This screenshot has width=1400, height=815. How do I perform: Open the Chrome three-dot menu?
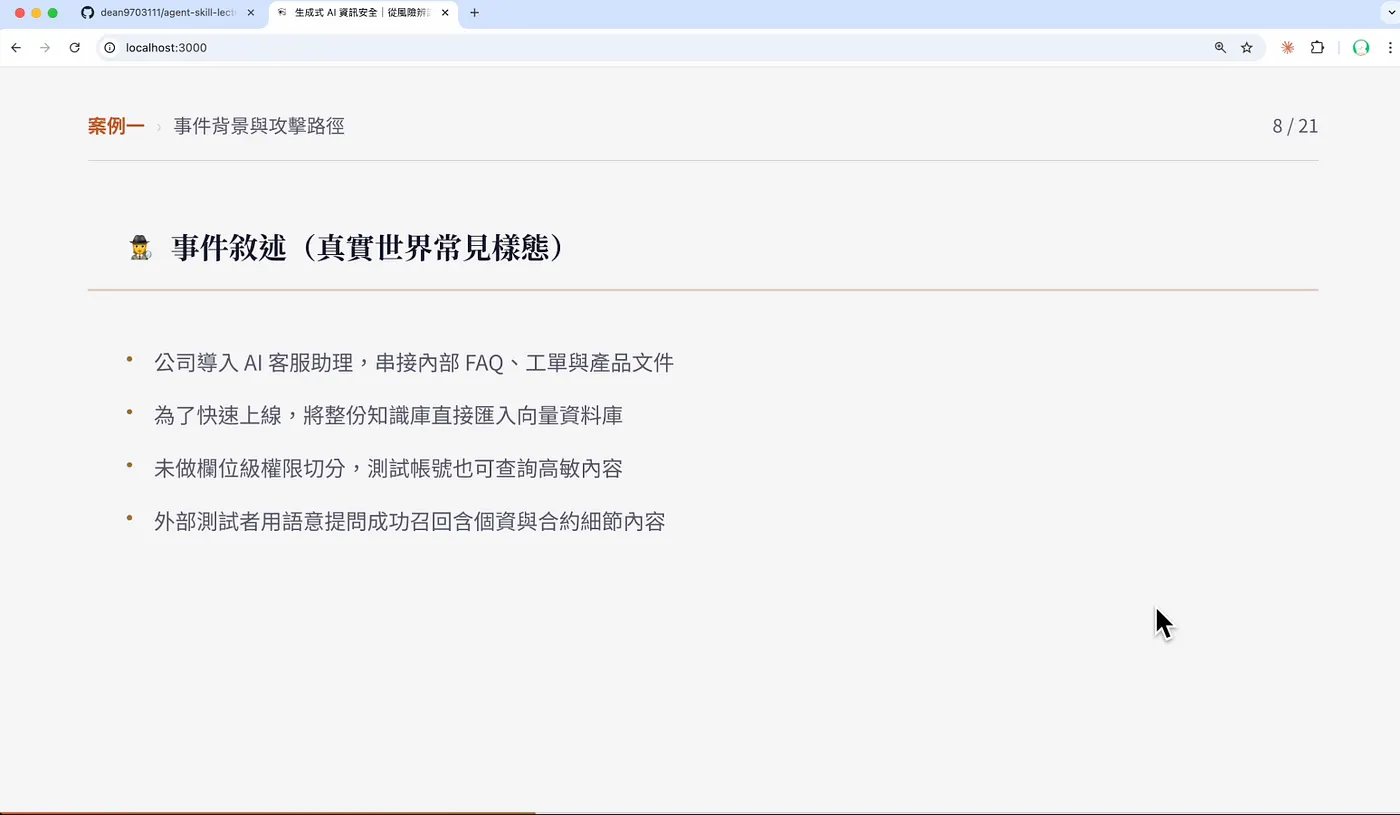coord(1389,47)
